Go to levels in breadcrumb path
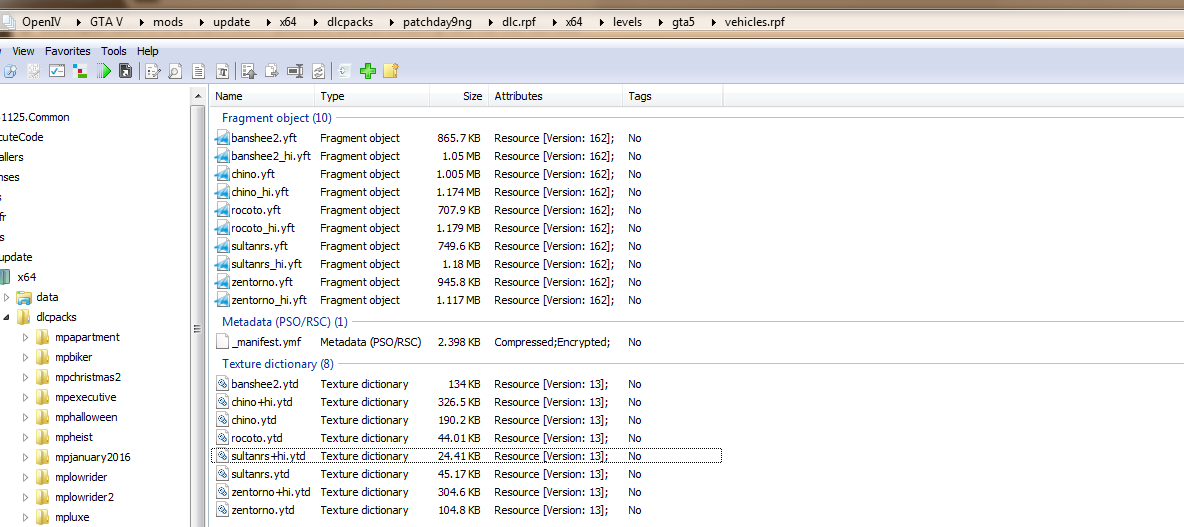This screenshot has width=1184, height=527. coord(627,22)
